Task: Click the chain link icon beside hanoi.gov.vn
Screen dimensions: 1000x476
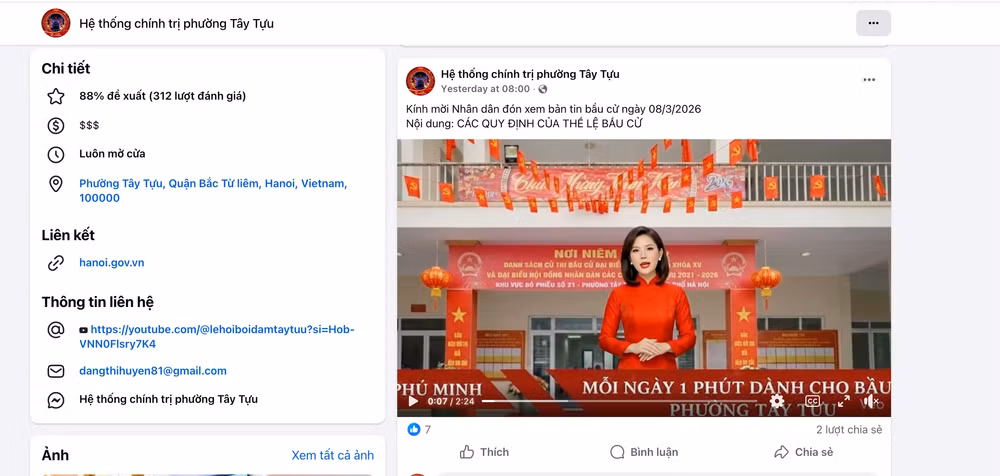Action: pyautogui.click(x=56, y=263)
